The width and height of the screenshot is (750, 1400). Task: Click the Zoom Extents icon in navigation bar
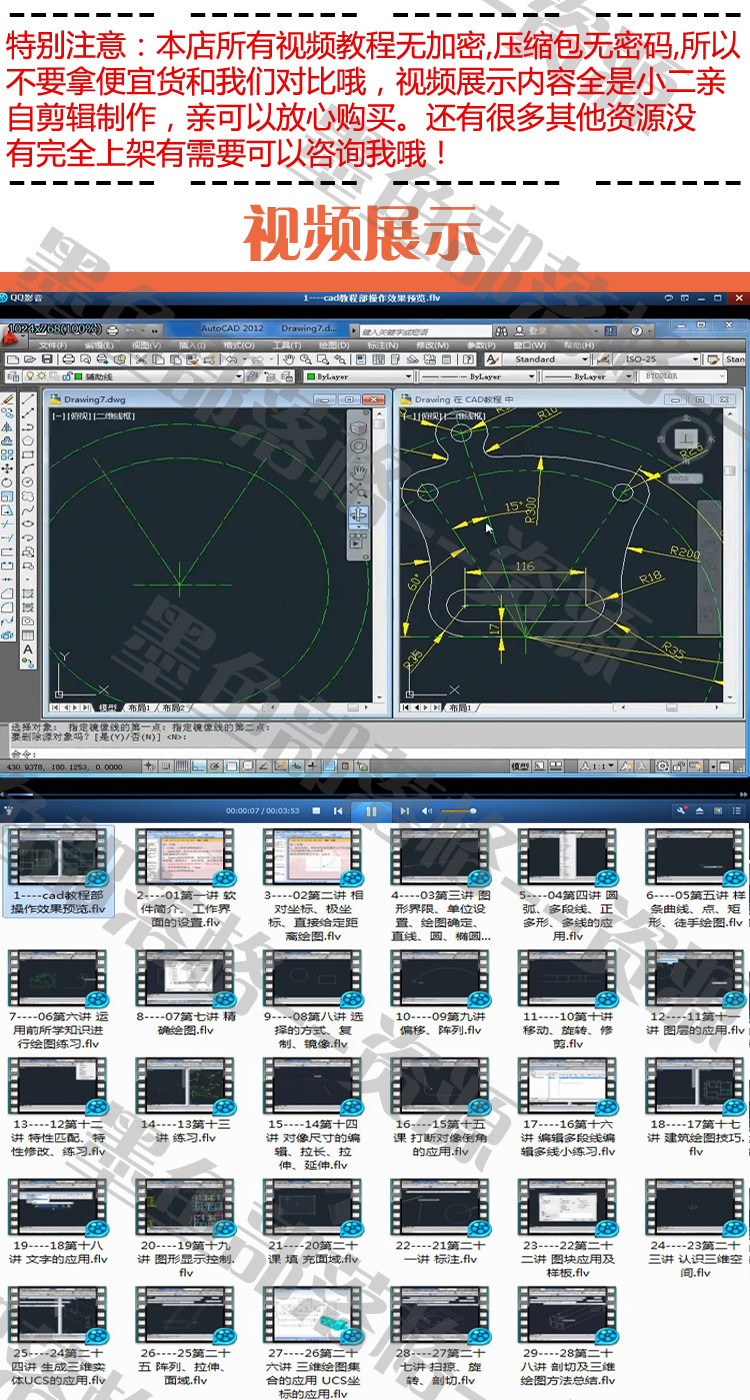pyautogui.click(x=358, y=492)
